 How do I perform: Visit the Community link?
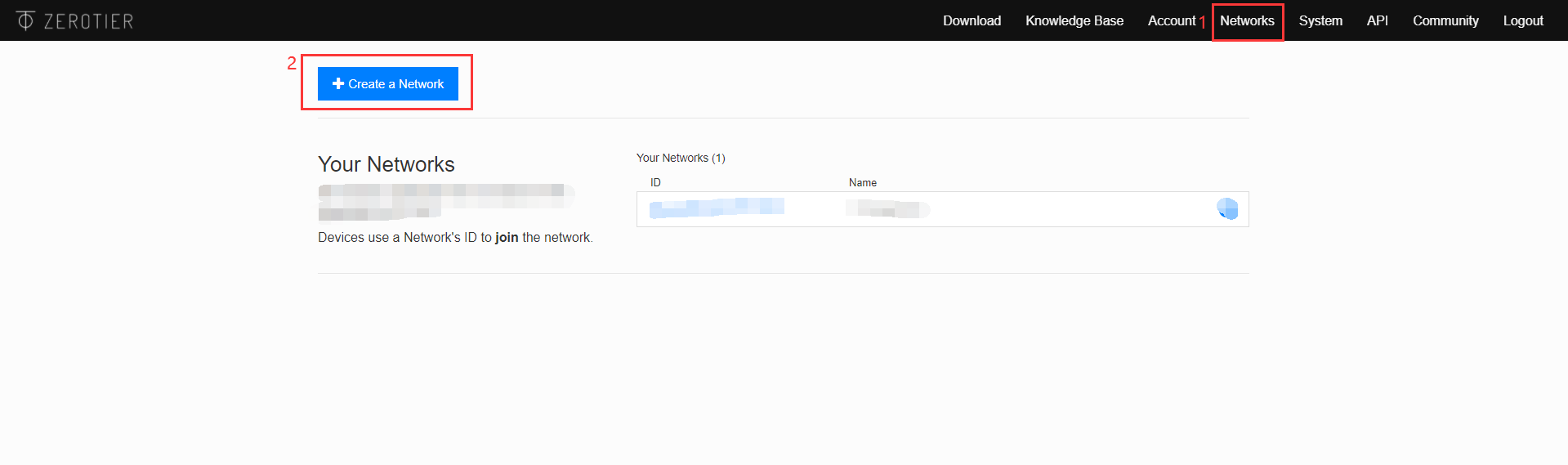(x=1445, y=20)
